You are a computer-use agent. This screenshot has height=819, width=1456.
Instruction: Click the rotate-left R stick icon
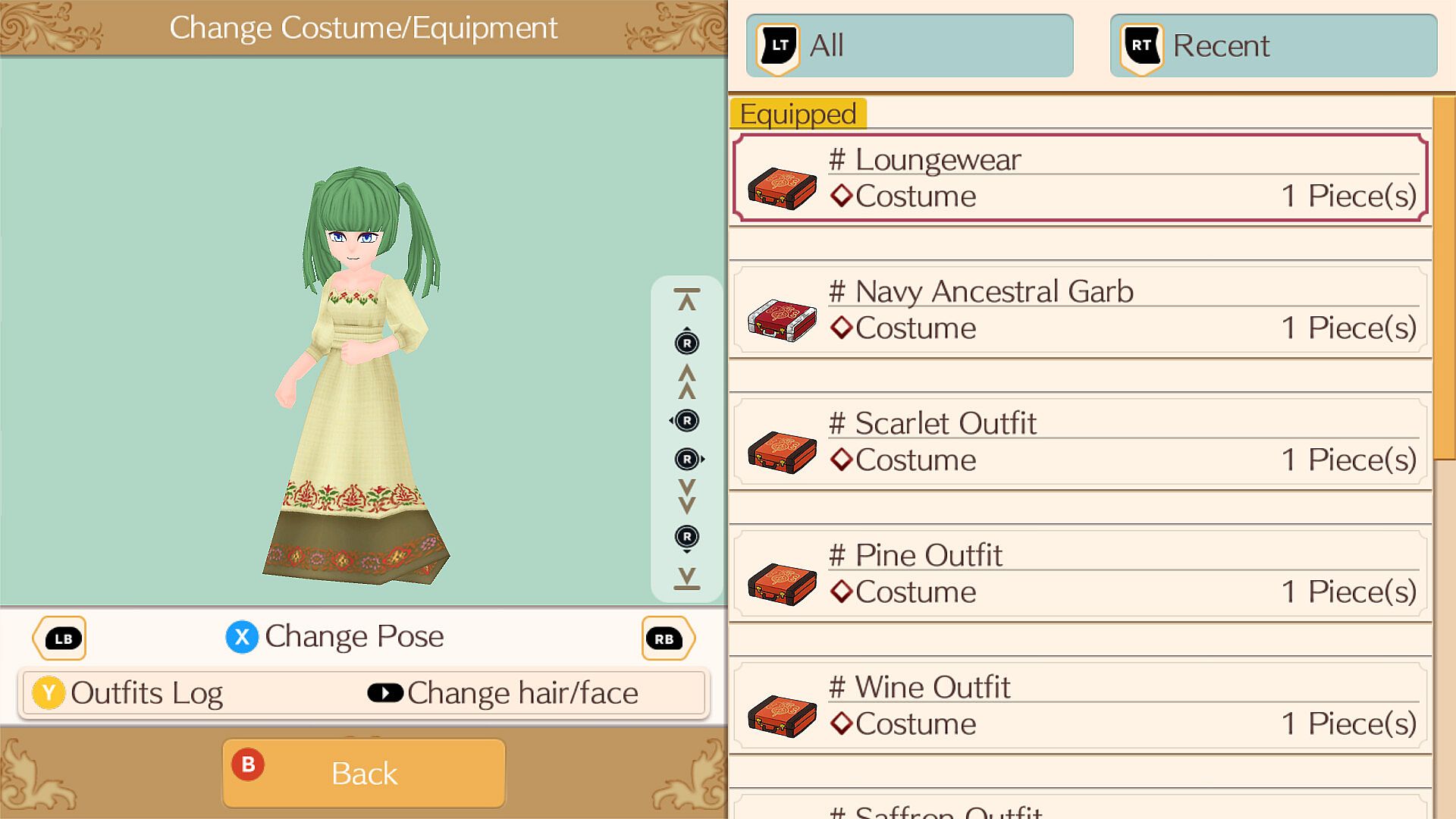coord(686,421)
